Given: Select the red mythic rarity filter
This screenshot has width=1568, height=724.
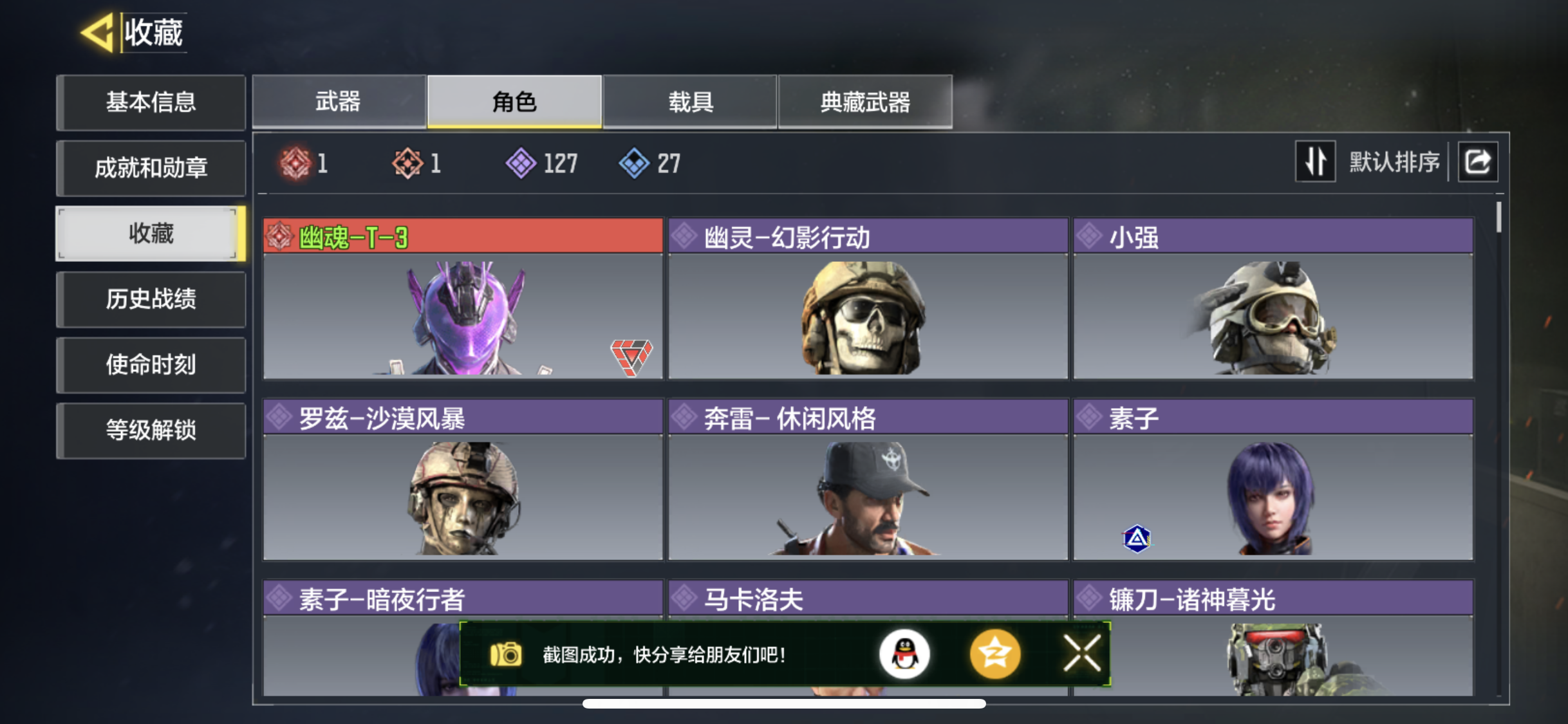Looking at the screenshot, I should pyautogui.click(x=304, y=163).
